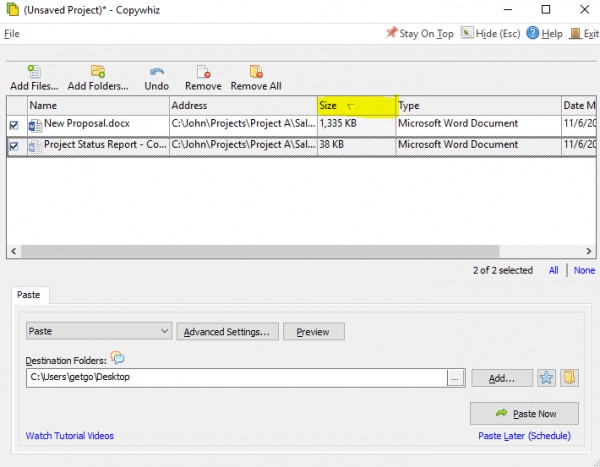Select the Paste tab
Image resolution: width=600 pixels, height=467 pixels.
[x=29, y=295]
